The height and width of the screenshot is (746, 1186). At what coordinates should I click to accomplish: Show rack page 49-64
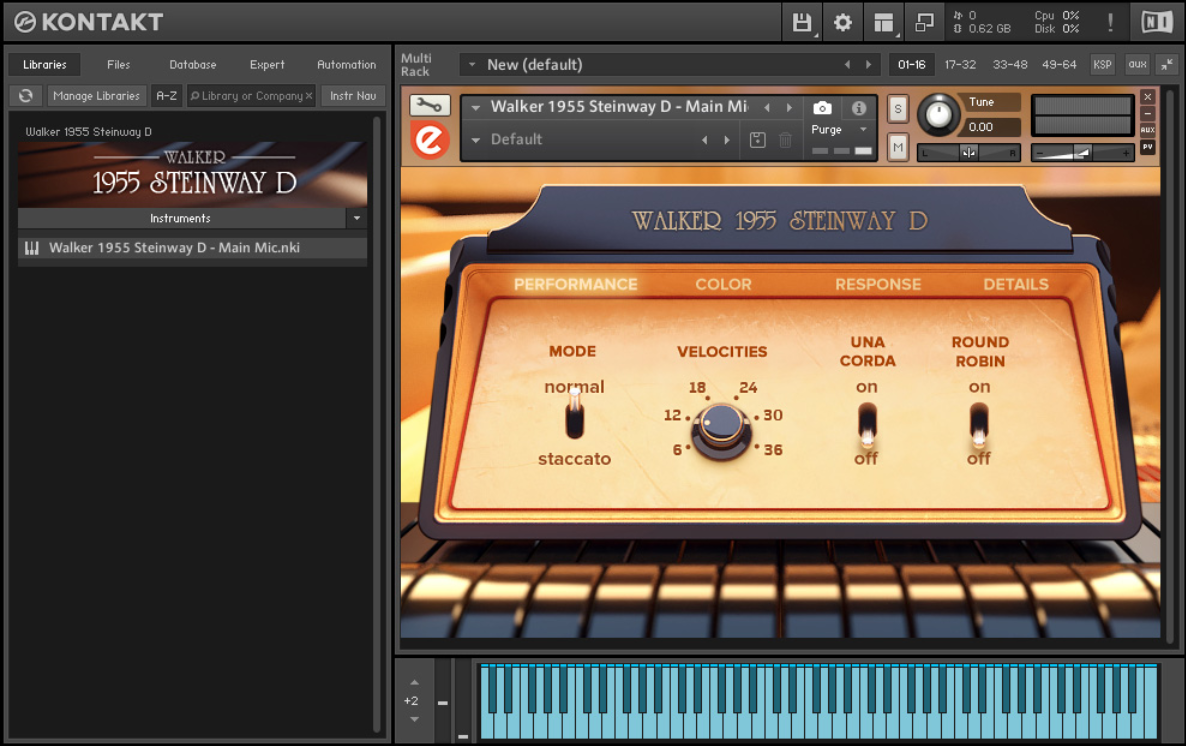(1059, 65)
